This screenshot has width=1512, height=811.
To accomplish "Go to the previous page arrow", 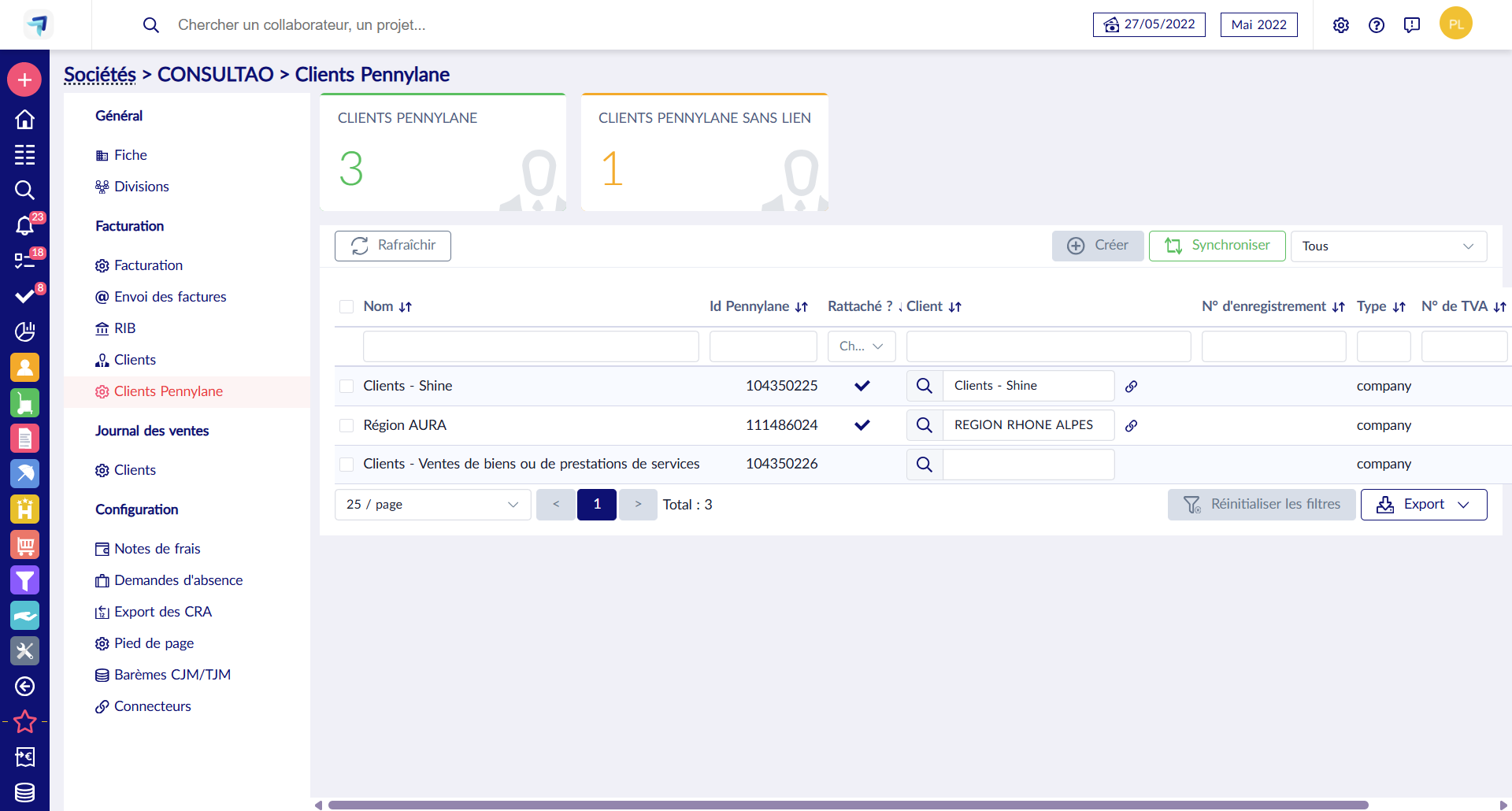I will point(556,505).
